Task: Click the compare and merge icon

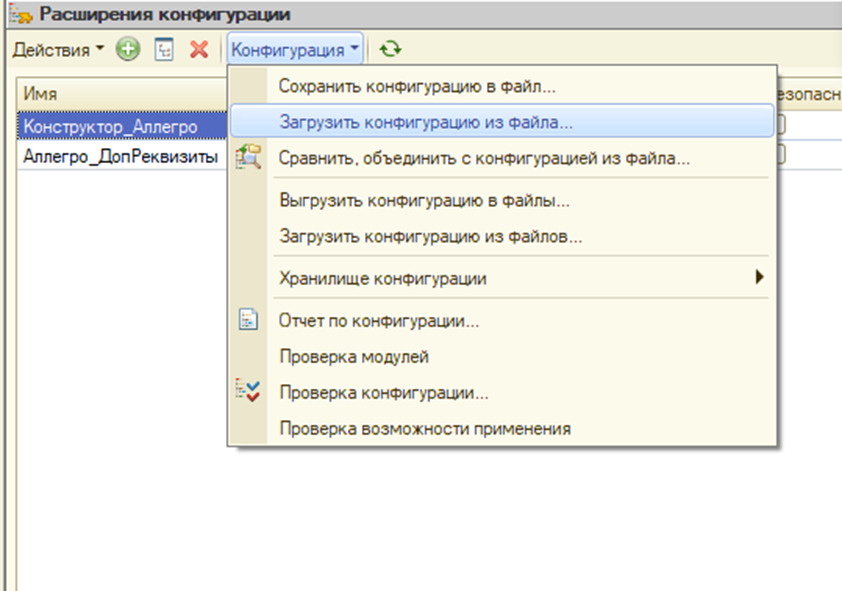Action: tap(248, 157)
